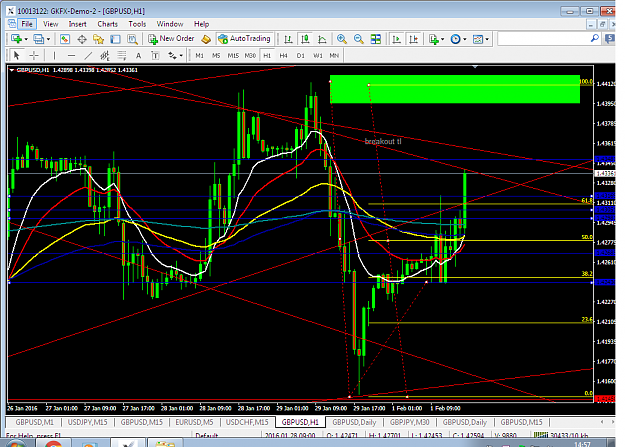The height and width of the screenshot is (447, 625).
Task: Switch to M5 timeframe
Action: [x=216, y=55]
